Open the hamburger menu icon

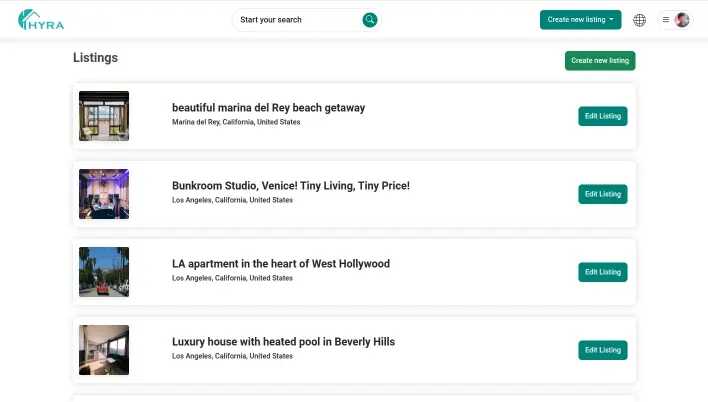[x=666, y=20]
